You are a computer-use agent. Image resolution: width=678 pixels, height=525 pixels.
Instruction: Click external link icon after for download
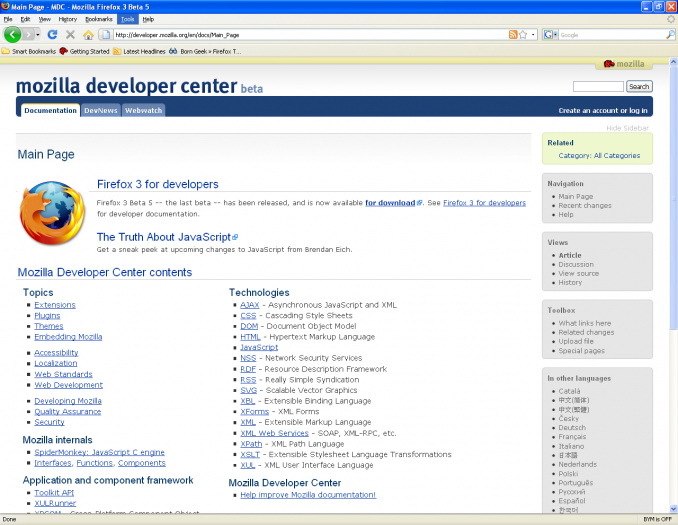(419, 203)
